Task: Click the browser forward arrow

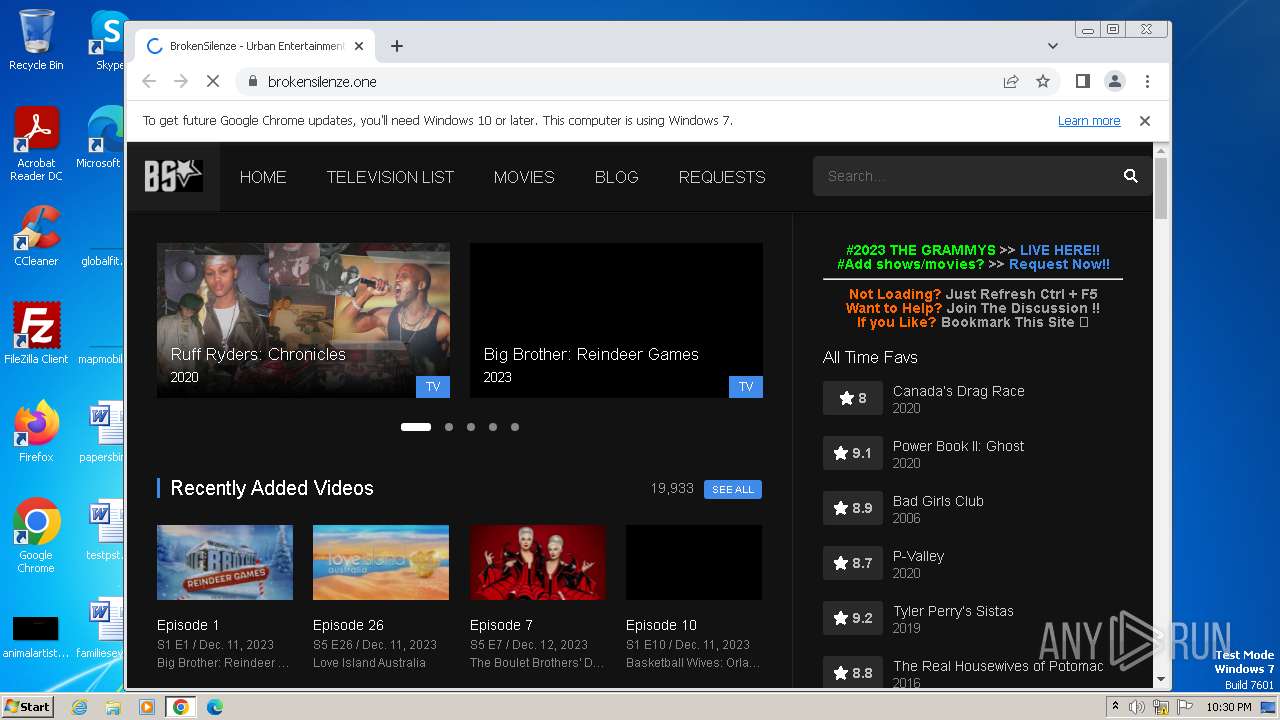Action: point(181,82)
